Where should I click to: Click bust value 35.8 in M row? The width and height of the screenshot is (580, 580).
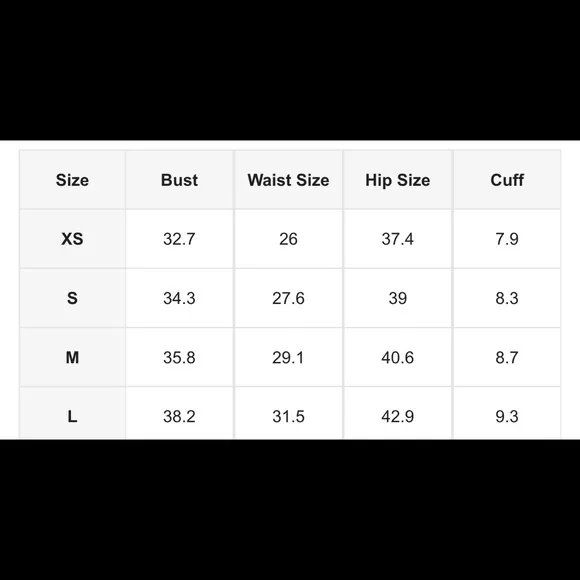point(179,357)
